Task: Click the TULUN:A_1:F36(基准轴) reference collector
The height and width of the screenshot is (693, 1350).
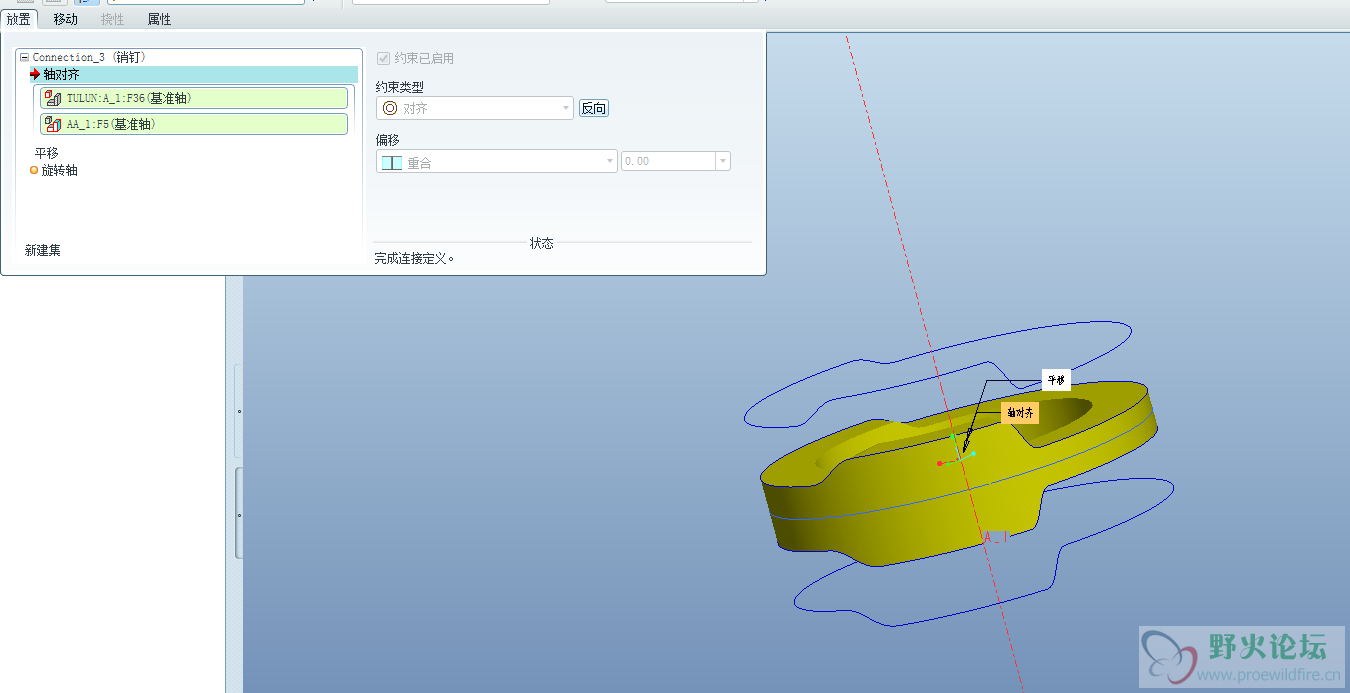Action: pyautogui.click(x=194, y=98)
